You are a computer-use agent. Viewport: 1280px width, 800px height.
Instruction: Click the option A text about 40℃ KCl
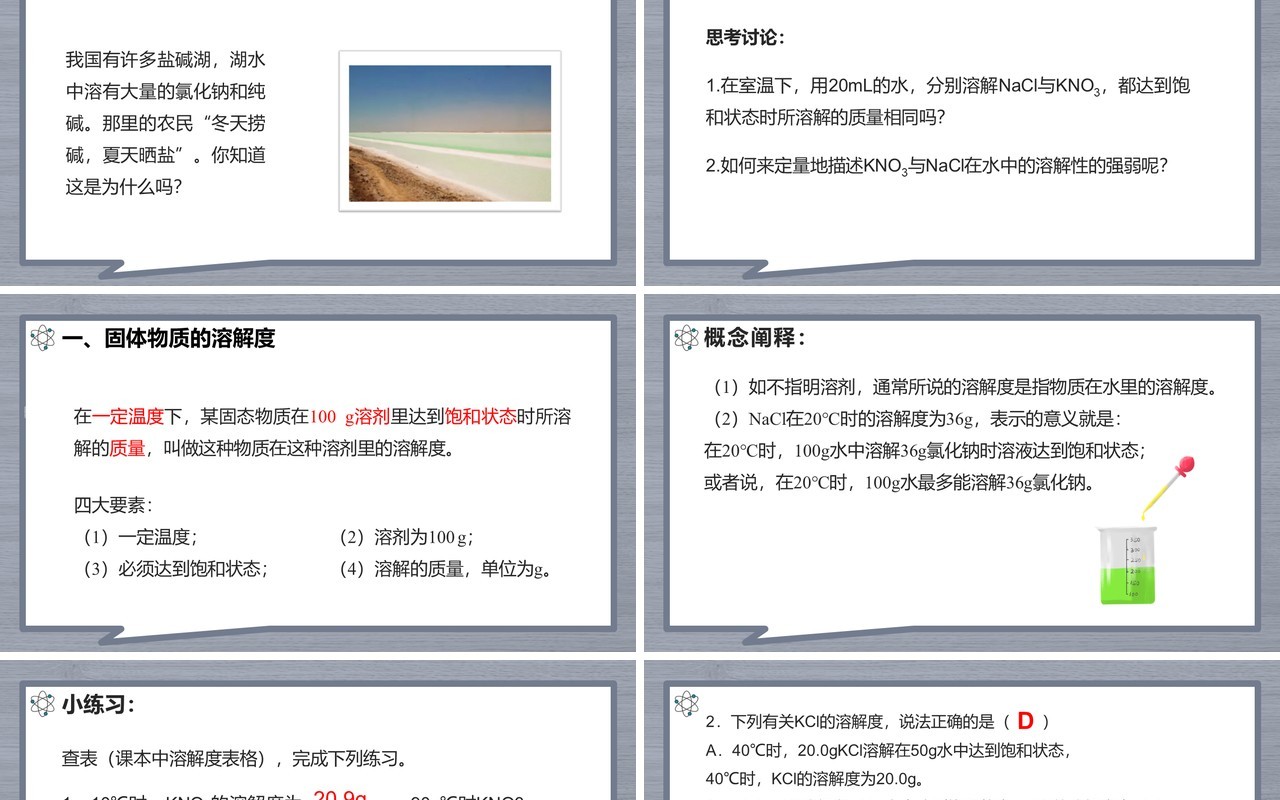pyautogui.click(x=889, y=749)
